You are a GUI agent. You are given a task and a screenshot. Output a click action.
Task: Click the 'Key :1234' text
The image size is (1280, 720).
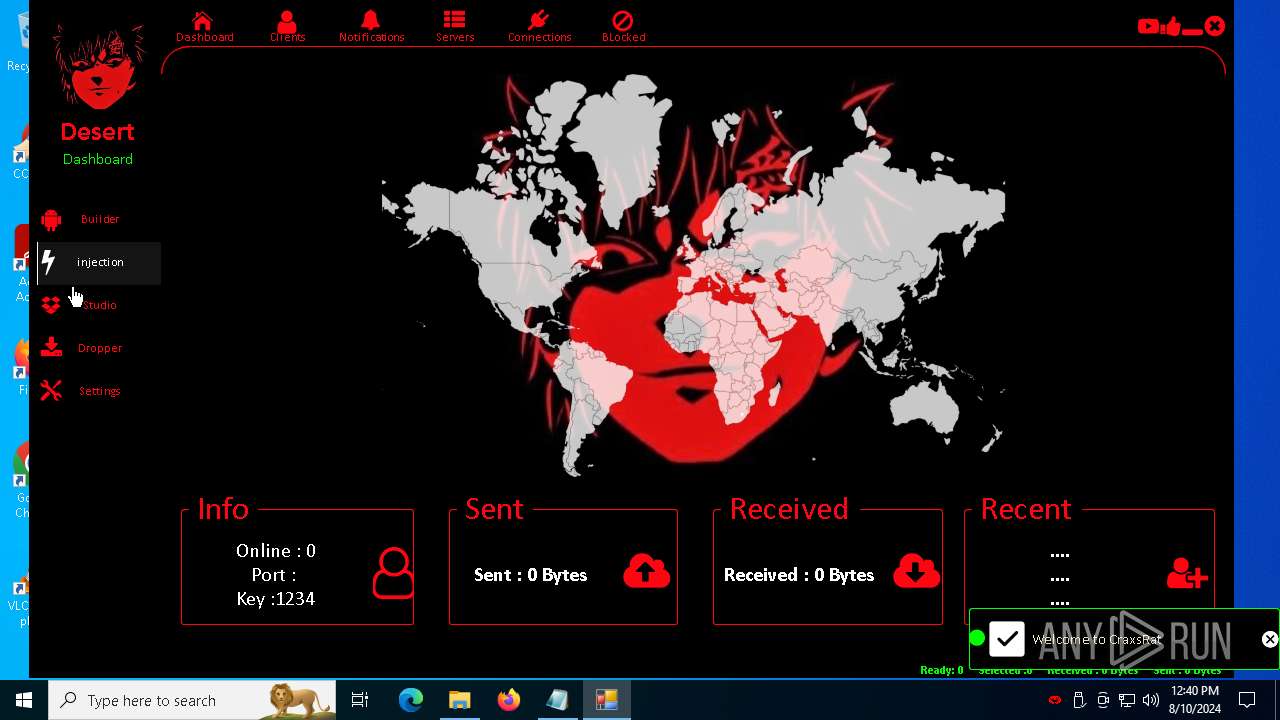275,599
